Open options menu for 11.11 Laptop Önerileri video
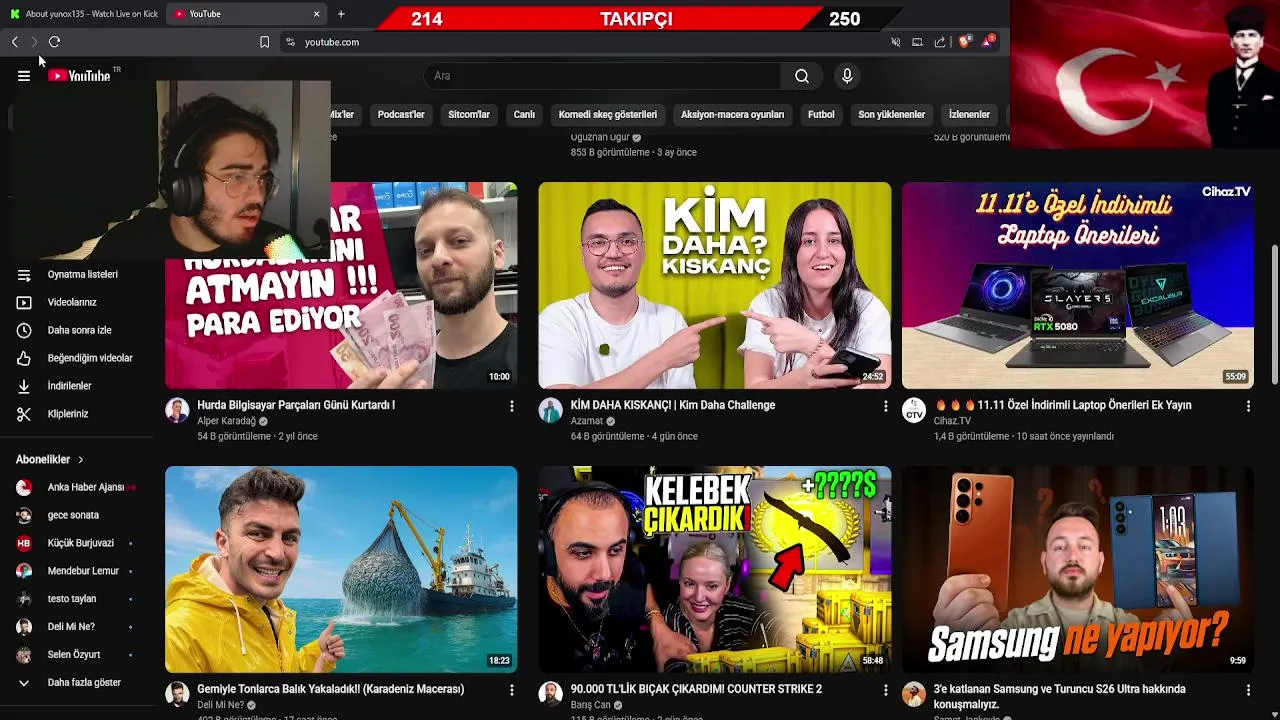Image resolution: width=1280 pixels, height=720 pixels. 1248,406
